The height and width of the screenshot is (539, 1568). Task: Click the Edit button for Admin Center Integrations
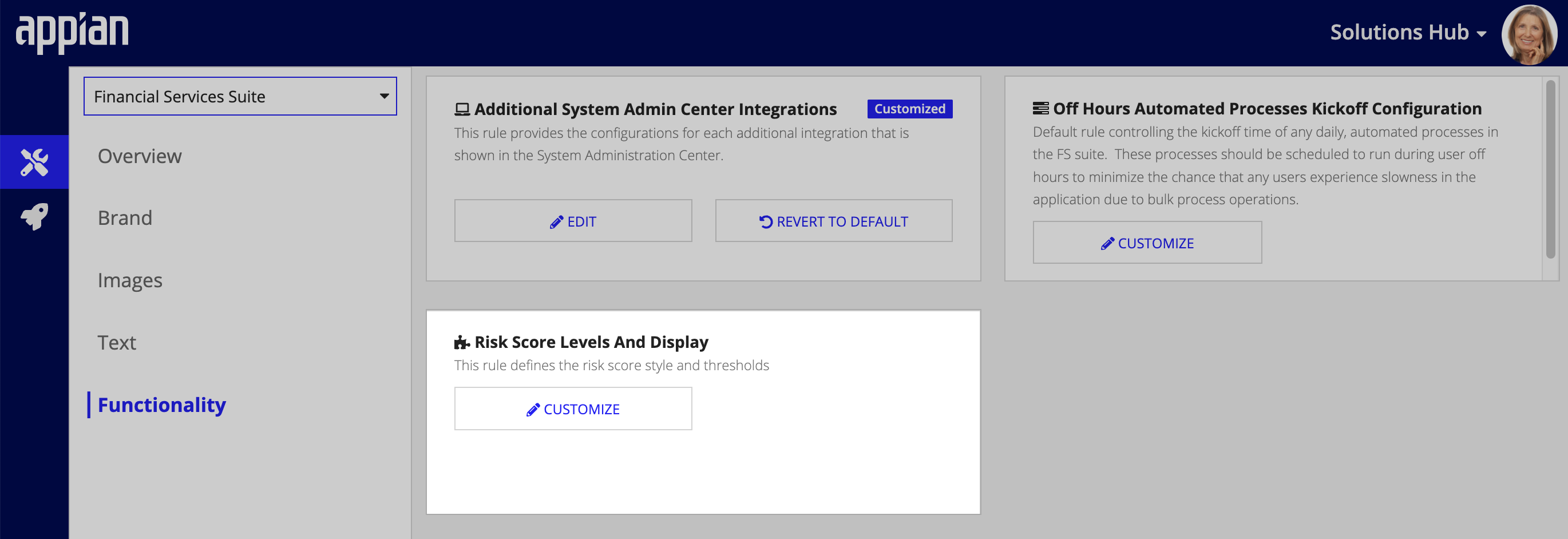573,221
